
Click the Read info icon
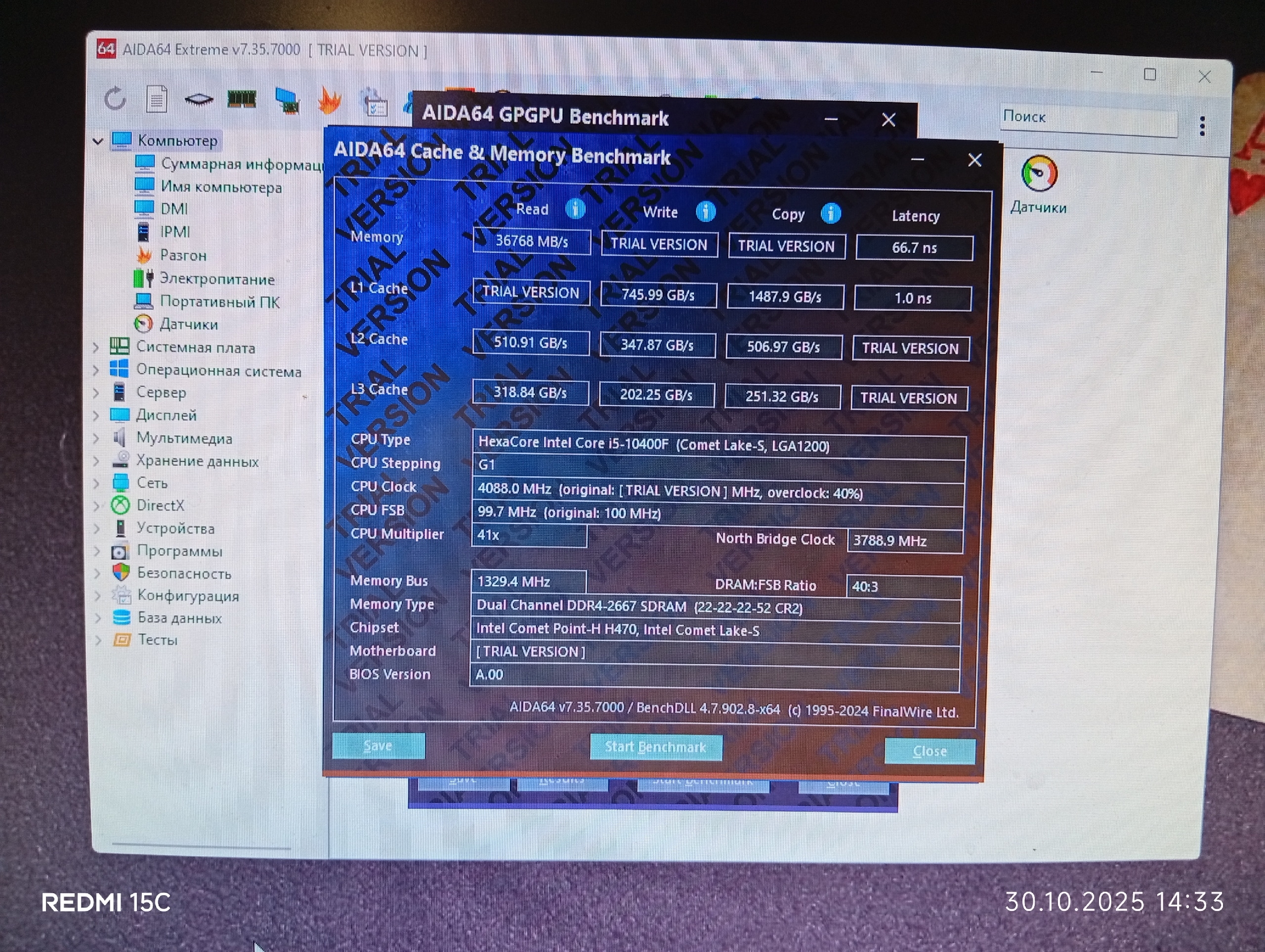575,209
